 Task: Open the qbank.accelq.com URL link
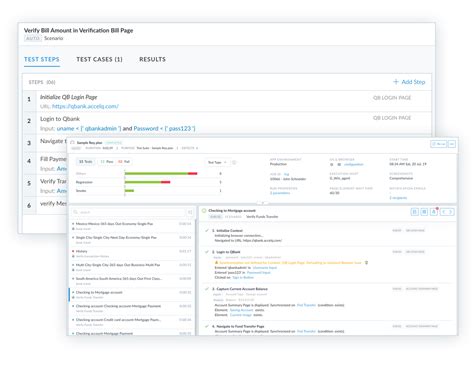(x=85, y=106)
